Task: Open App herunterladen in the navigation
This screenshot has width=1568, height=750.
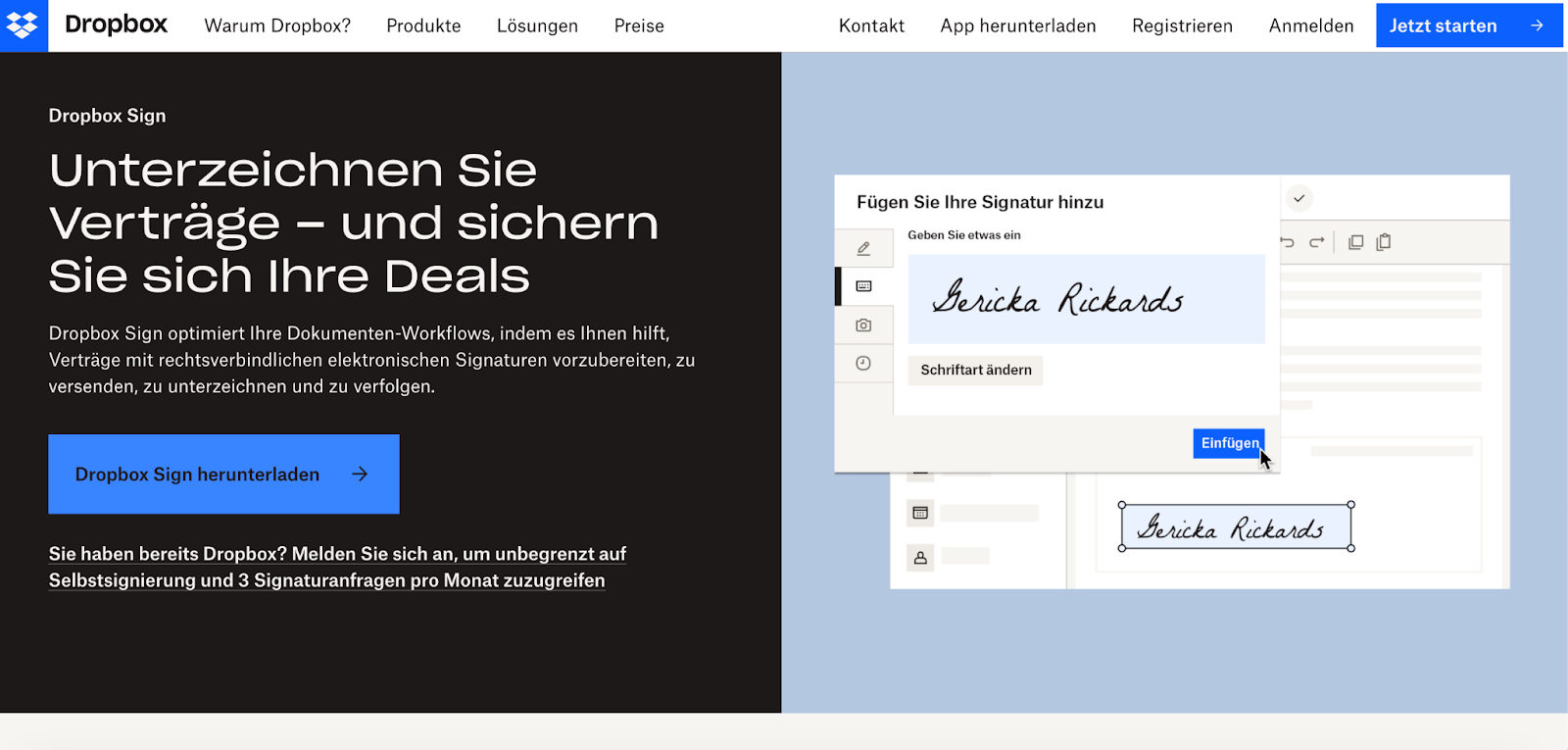Action: tap(1018, 25)
